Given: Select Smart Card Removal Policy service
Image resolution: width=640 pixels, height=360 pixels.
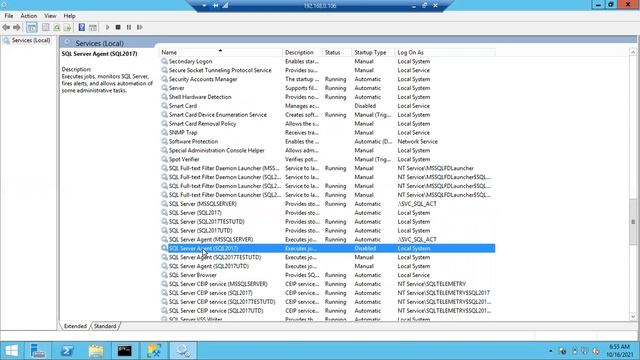Looking at the screenshot, I should pos(202,124).
